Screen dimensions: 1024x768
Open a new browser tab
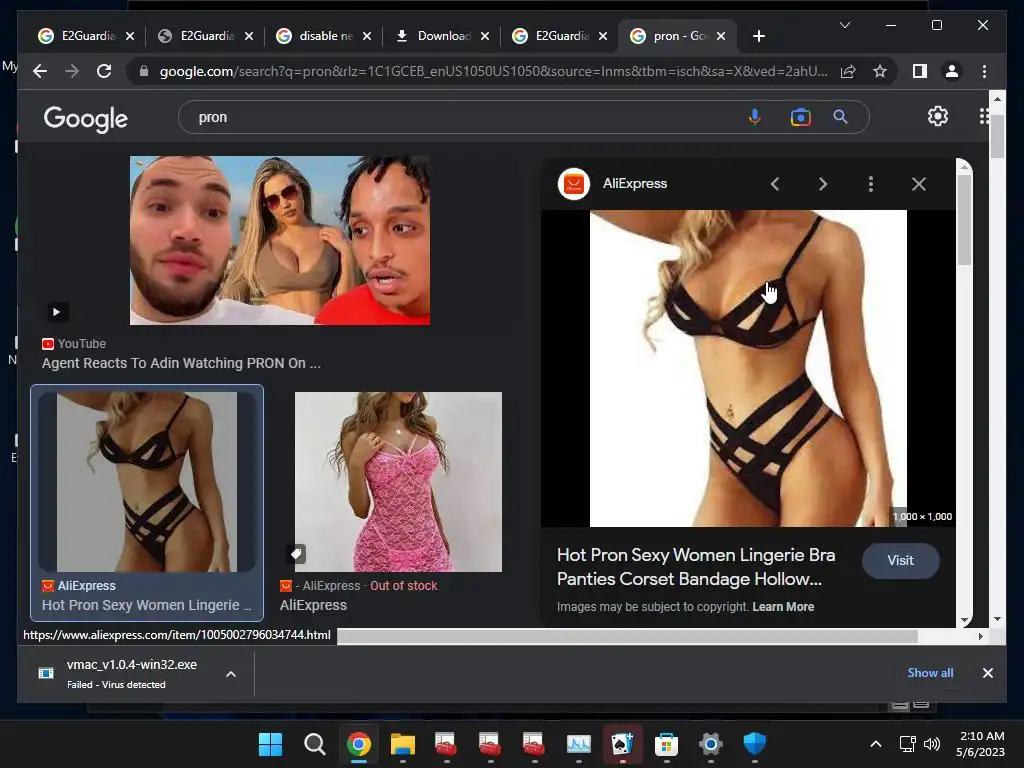pos(758,36)
